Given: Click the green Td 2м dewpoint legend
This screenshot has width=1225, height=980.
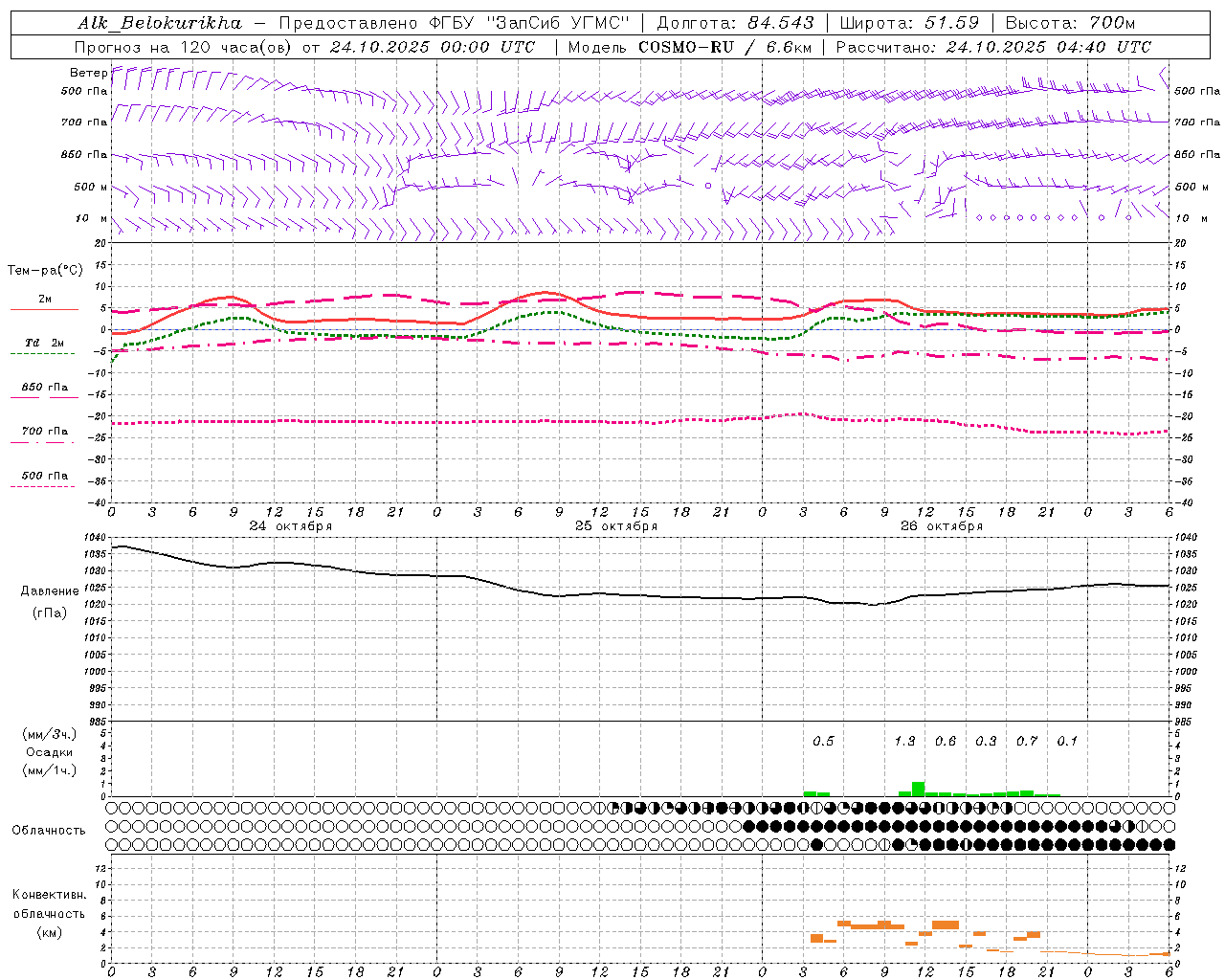Looking at the screenshot, I should pyautogui.click(x=44, y=344).
